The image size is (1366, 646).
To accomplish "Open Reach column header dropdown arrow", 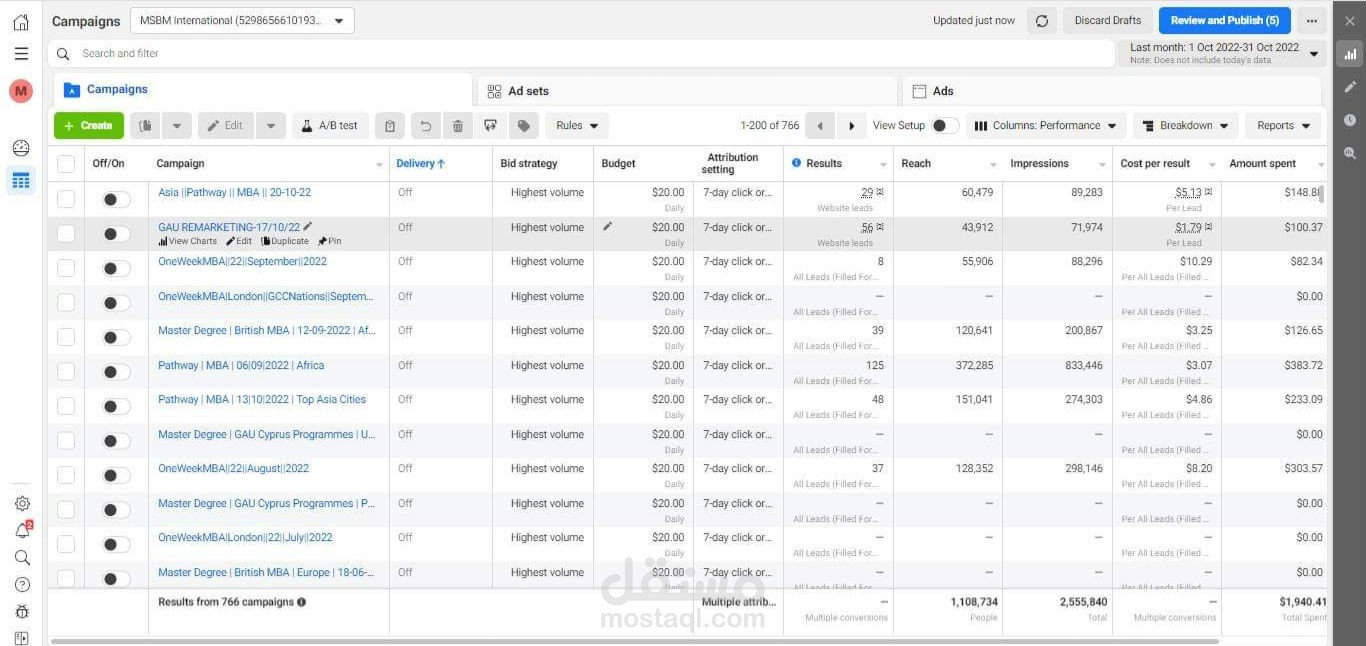I will coord(993,165).
